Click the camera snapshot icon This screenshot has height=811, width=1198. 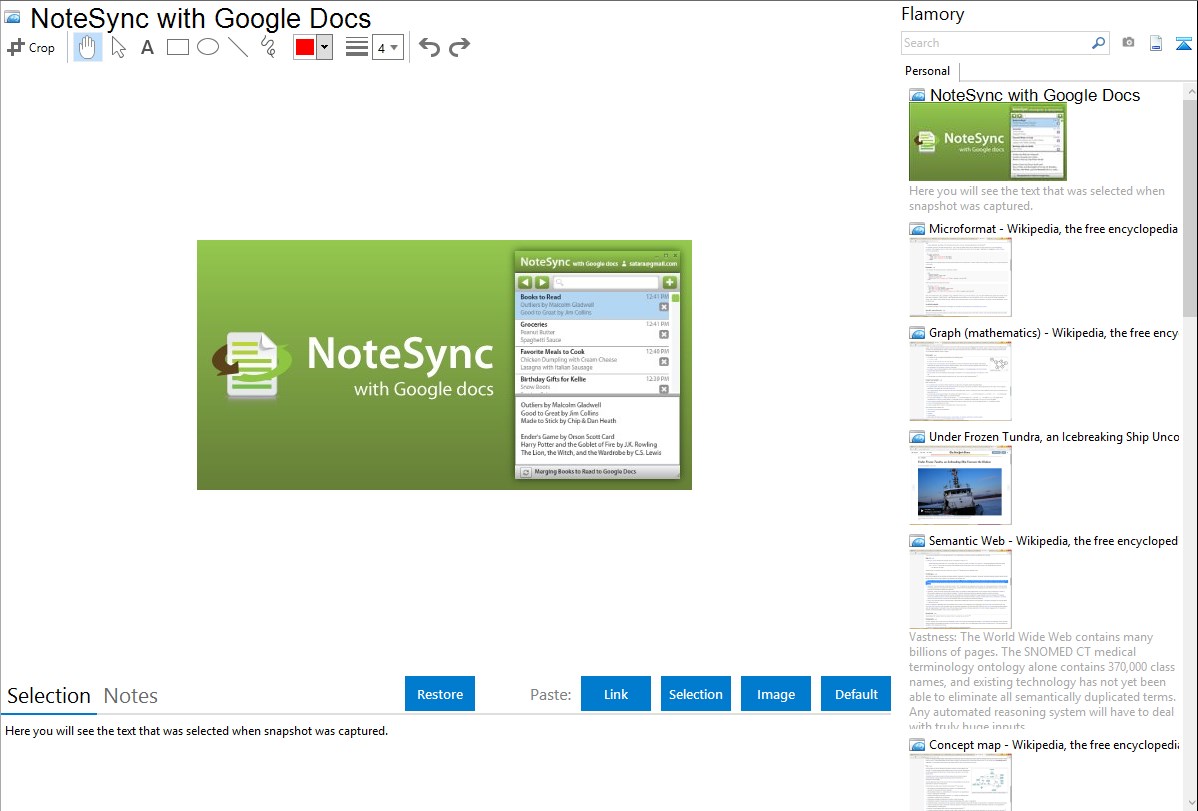pos(1128,43)
